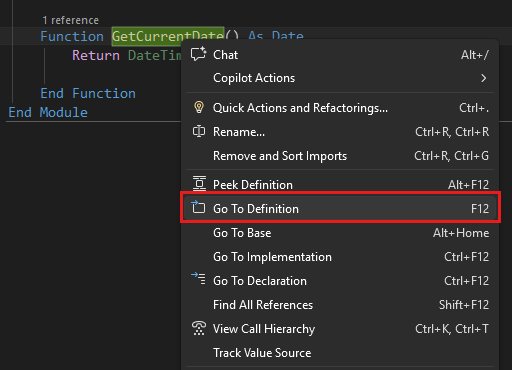The height and width of the screenshot is (370, 512).
Task: Click the Rename cursor icon
Action: (199, 131)
